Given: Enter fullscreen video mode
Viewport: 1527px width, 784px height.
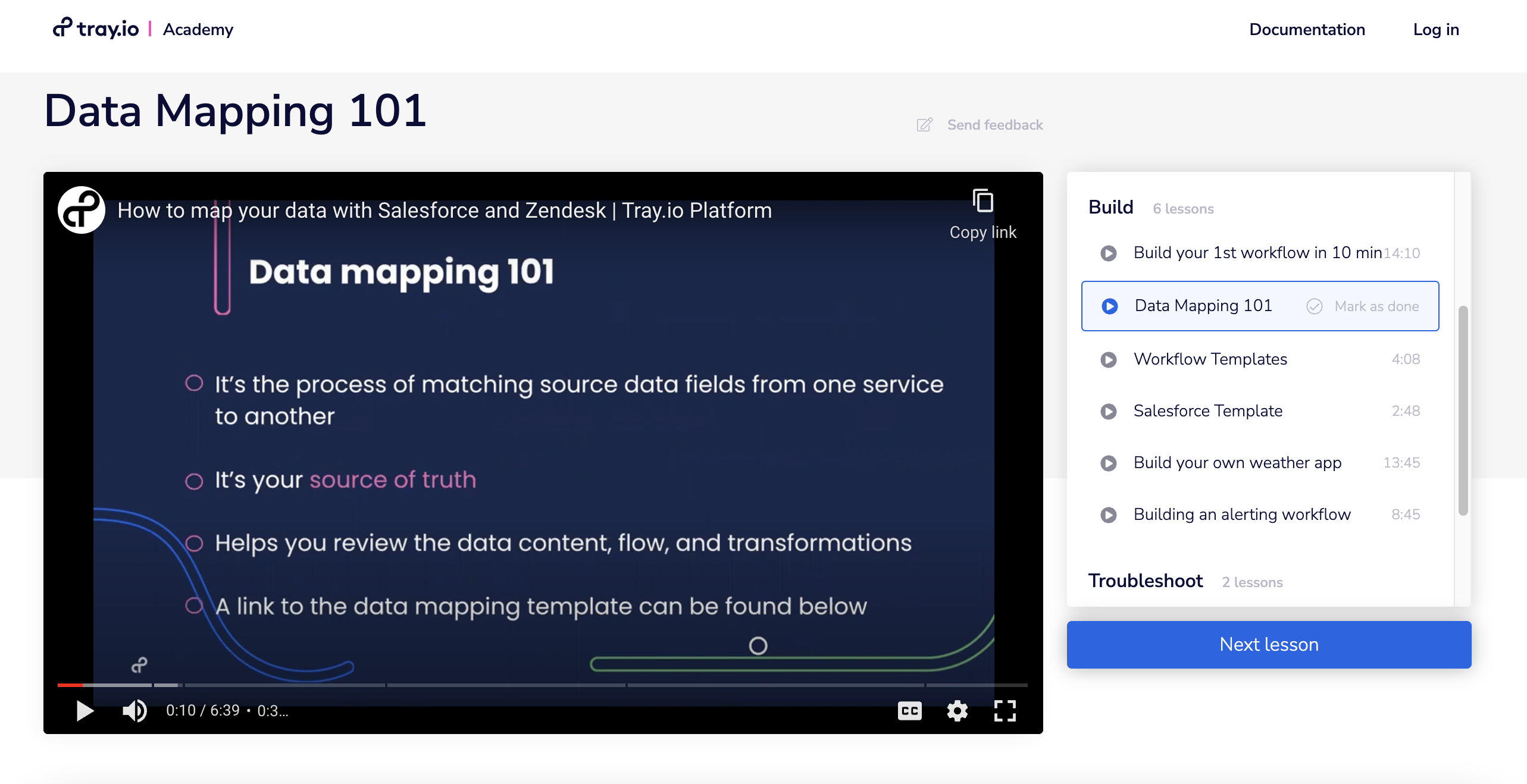Looking at the screenshot, I should [x=1005, y=710].
